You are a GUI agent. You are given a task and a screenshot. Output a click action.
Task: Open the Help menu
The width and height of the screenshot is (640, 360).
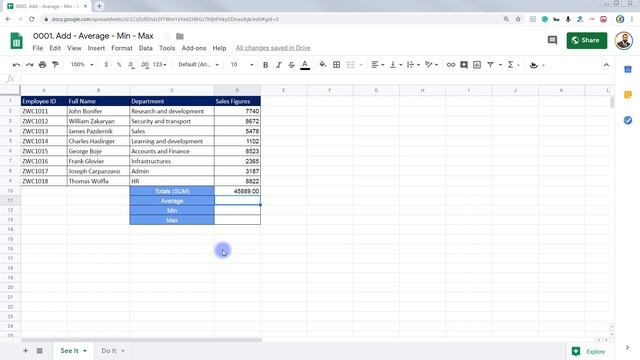(219, 48)
